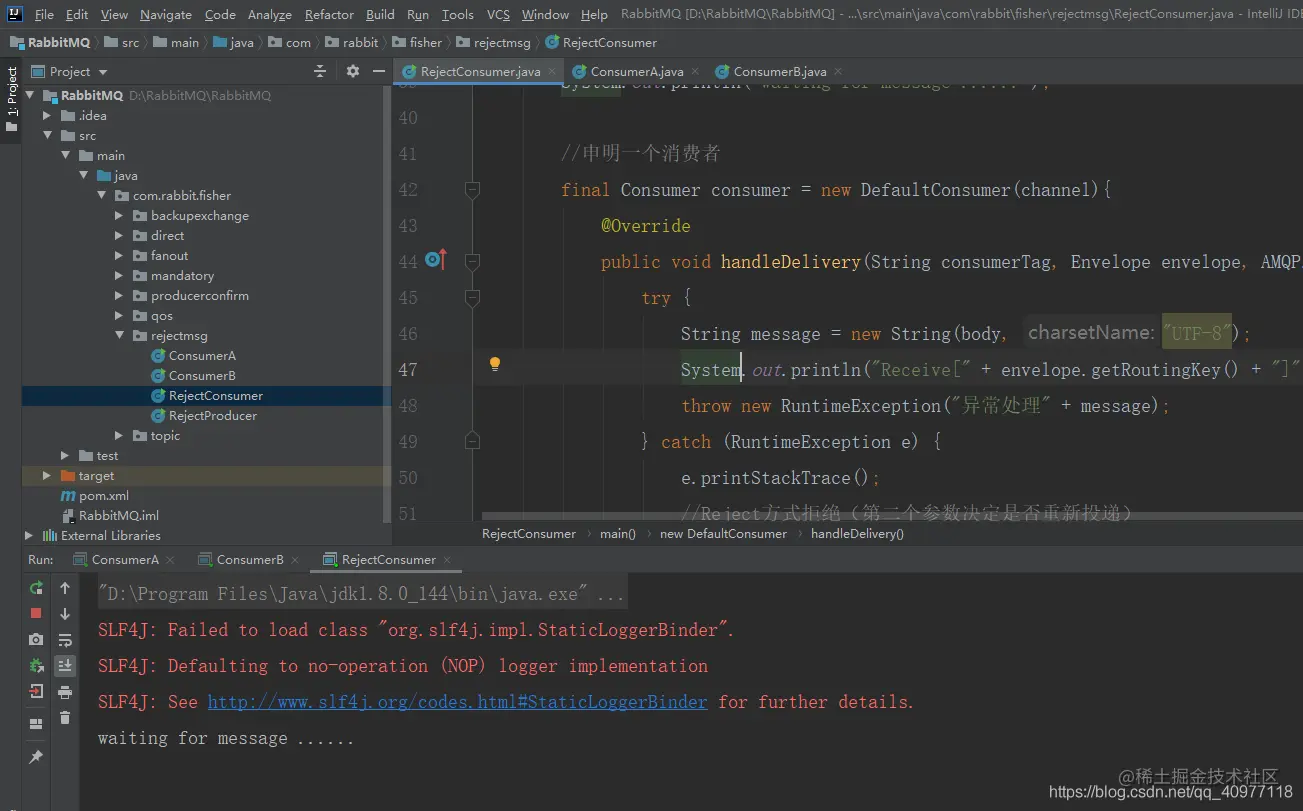Click the override gutter icon on line 44
This screenshot has height=811, width=1303.
[x=435, y=260]
